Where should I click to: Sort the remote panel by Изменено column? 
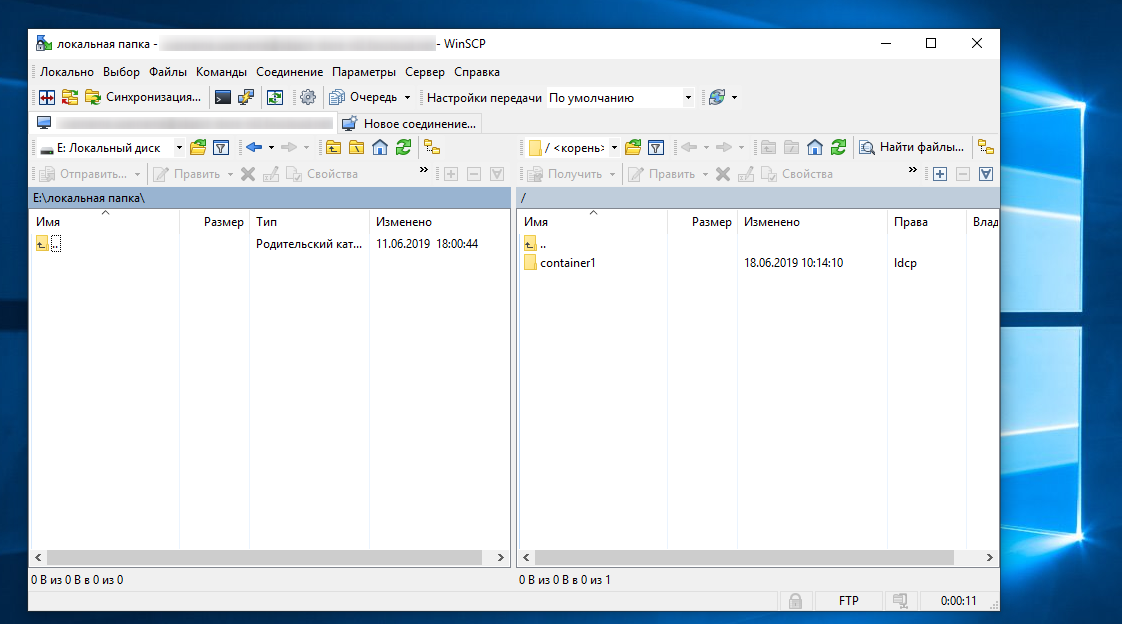point(812,222)
